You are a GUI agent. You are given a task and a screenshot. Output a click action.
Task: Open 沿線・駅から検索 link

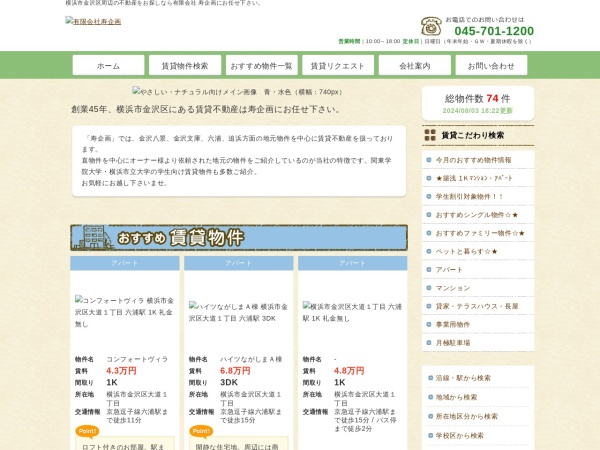pos(463,378)
